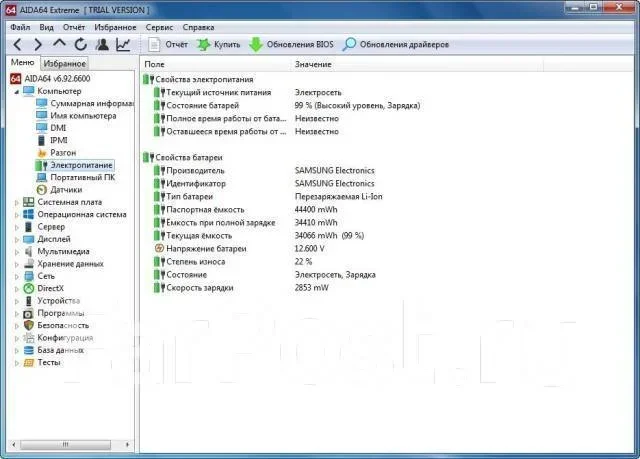Open the Файл menu
This screenshot has height=459, width=640.
click(20, 27)
